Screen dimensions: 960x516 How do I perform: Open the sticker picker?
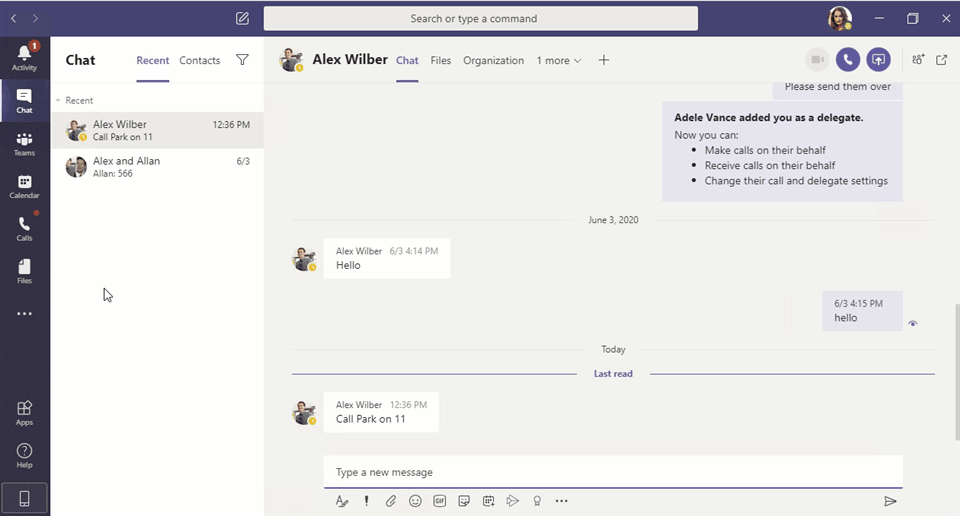(x=464, y=501)
